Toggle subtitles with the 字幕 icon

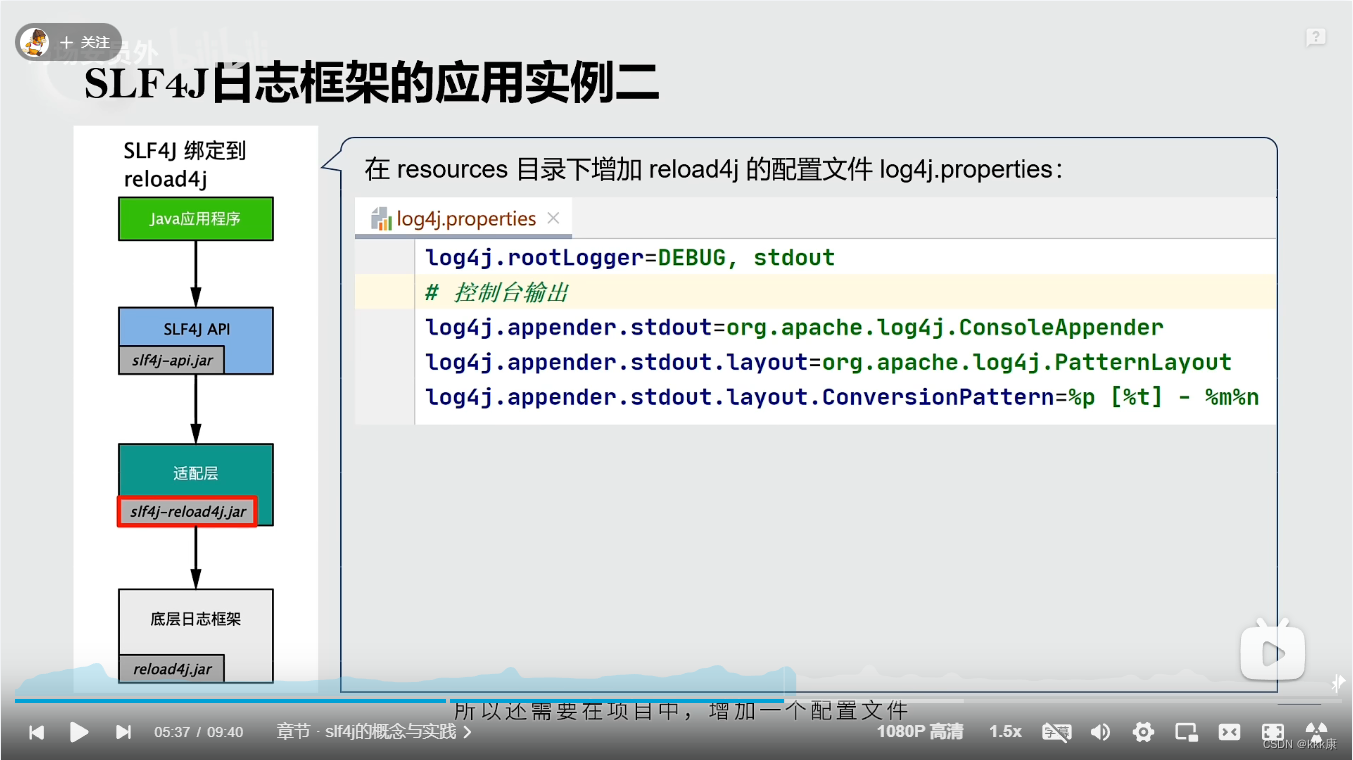(x=1056, y=732)
